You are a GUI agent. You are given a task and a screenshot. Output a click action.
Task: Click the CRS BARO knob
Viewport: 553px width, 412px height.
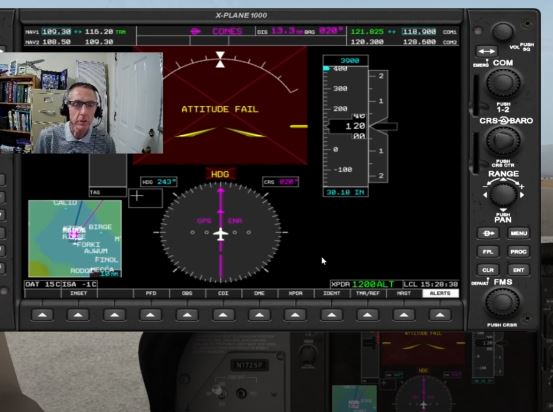503,140
